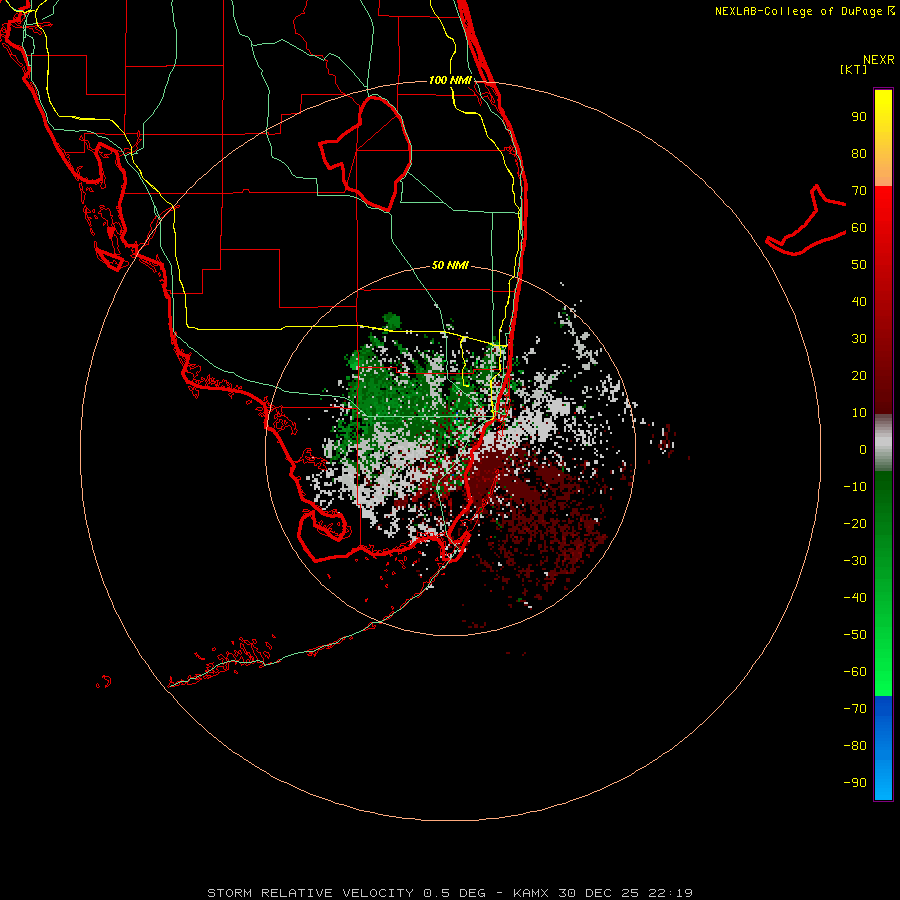The width and height of the screenshot is (900, 900).
Task: Click the -20 value on the velocity scale
Action: point(855,523)
